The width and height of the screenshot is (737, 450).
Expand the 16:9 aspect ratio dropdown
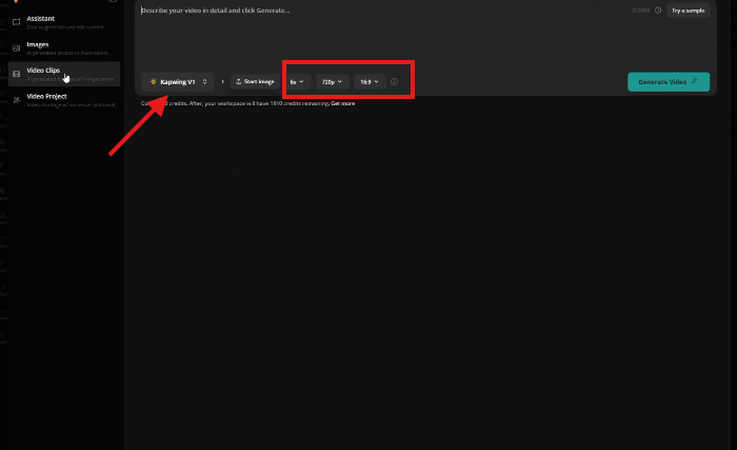click(369, 82)
